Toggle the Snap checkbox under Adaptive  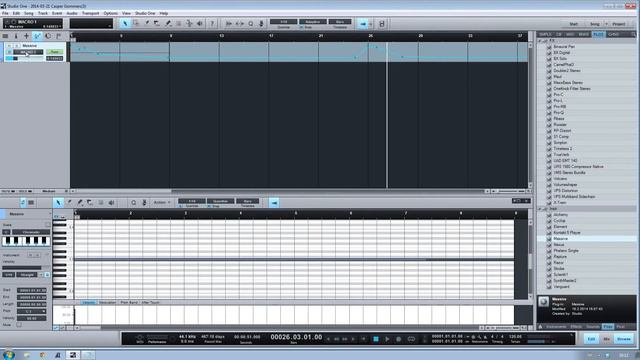(302, 27)
